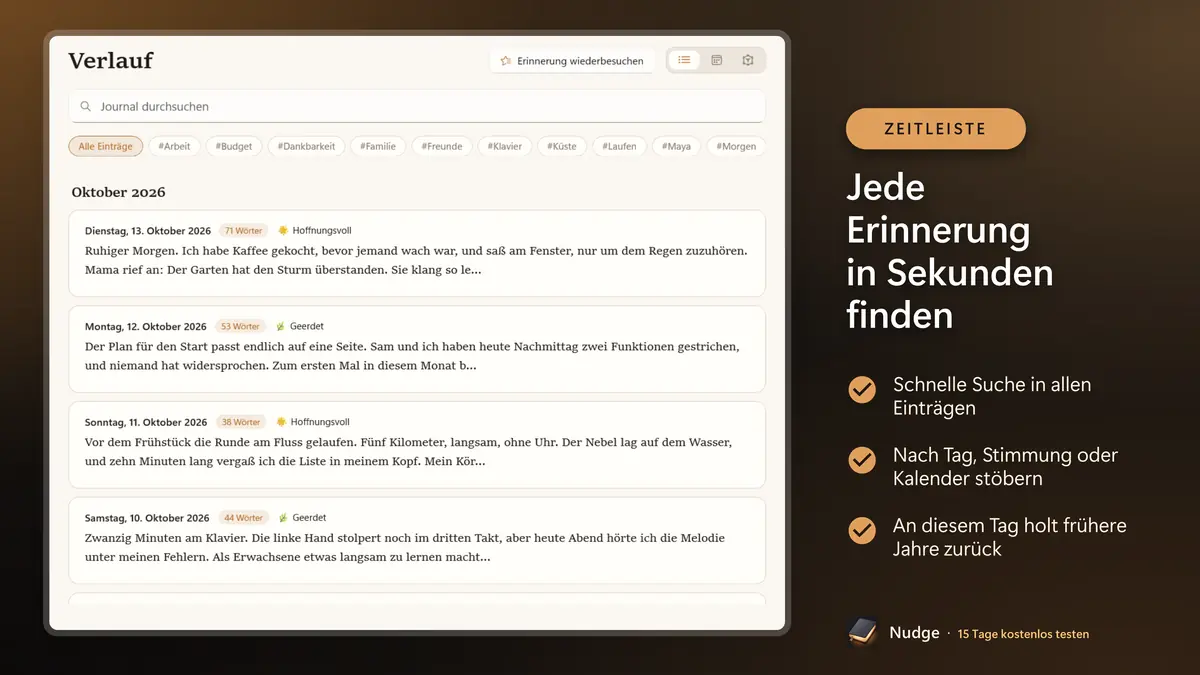The height and width of the screenshot is (675, 1200).
Task: Click the Nudge app logo icon
Action: click(863, 632)
